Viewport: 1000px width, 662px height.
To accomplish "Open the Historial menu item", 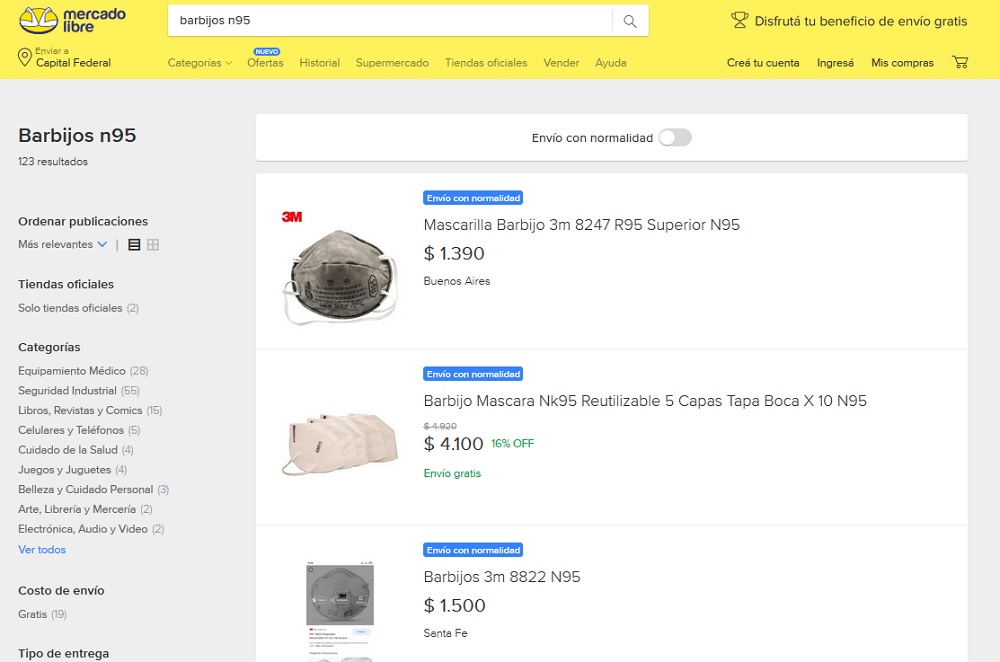I will click(x=319, y=62).
